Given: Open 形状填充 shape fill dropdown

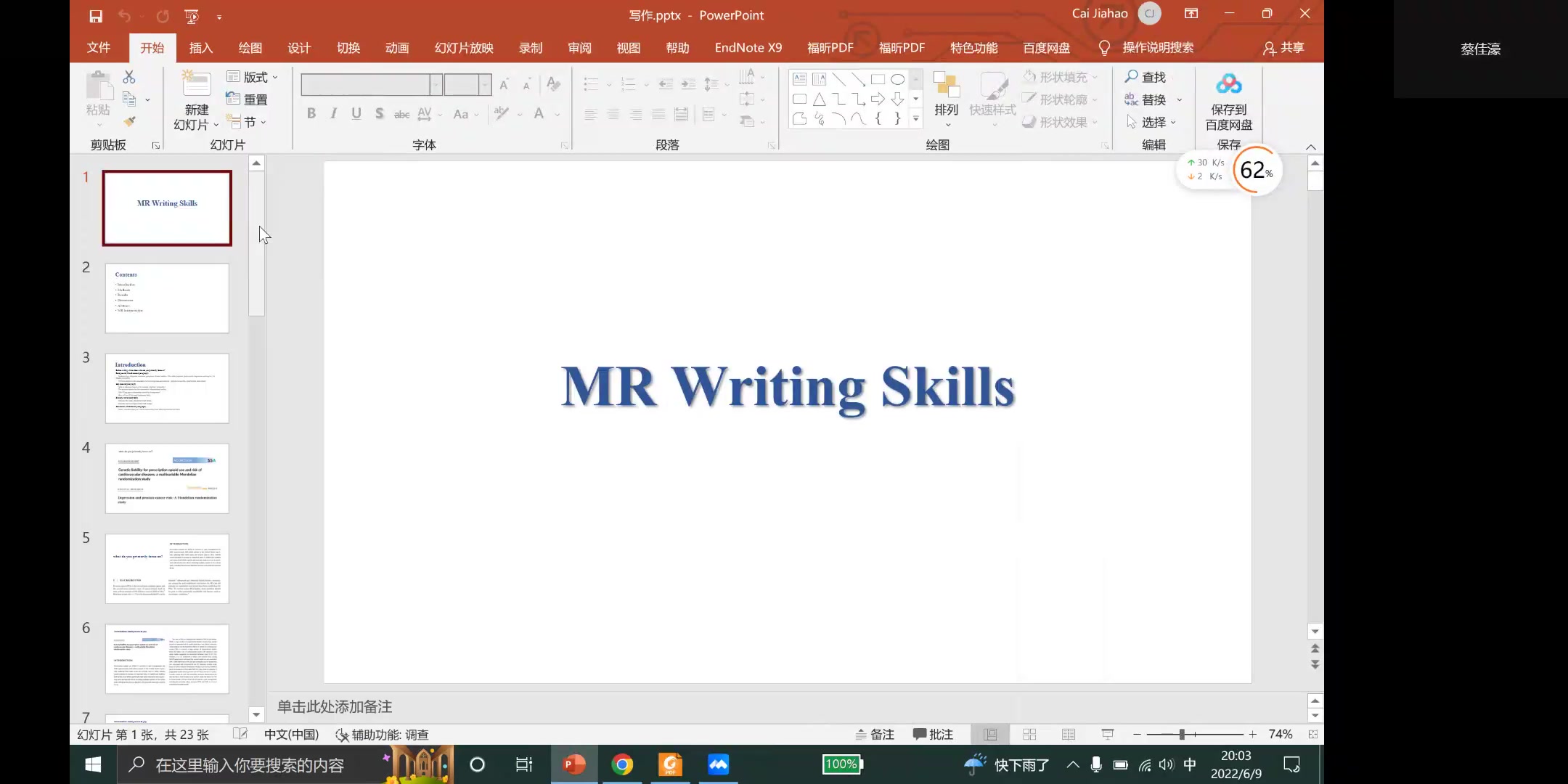Looking at the screenshot, I should pos(1061,76).
